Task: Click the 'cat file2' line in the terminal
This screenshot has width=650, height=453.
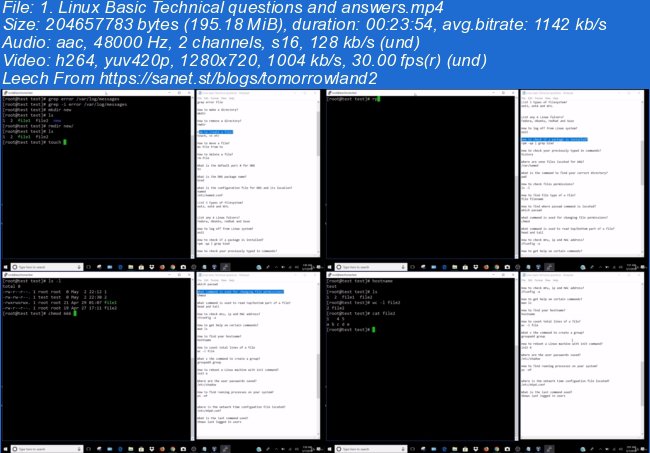Action: tap(361, 313)
